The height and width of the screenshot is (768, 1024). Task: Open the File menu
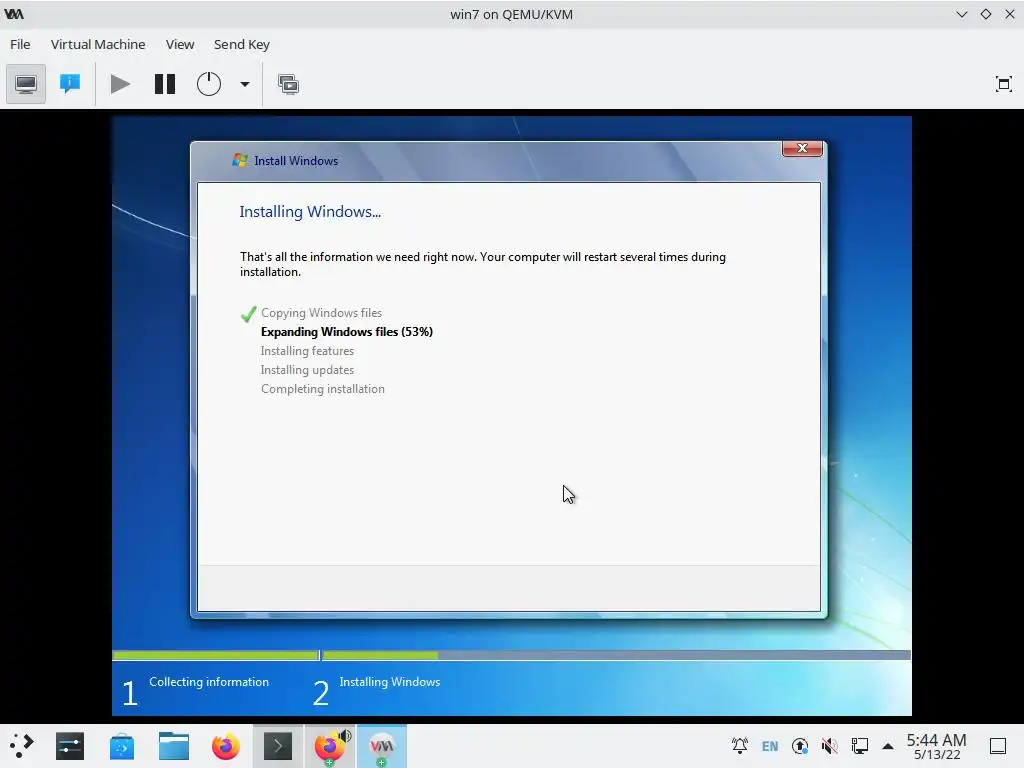coord(20,44)
